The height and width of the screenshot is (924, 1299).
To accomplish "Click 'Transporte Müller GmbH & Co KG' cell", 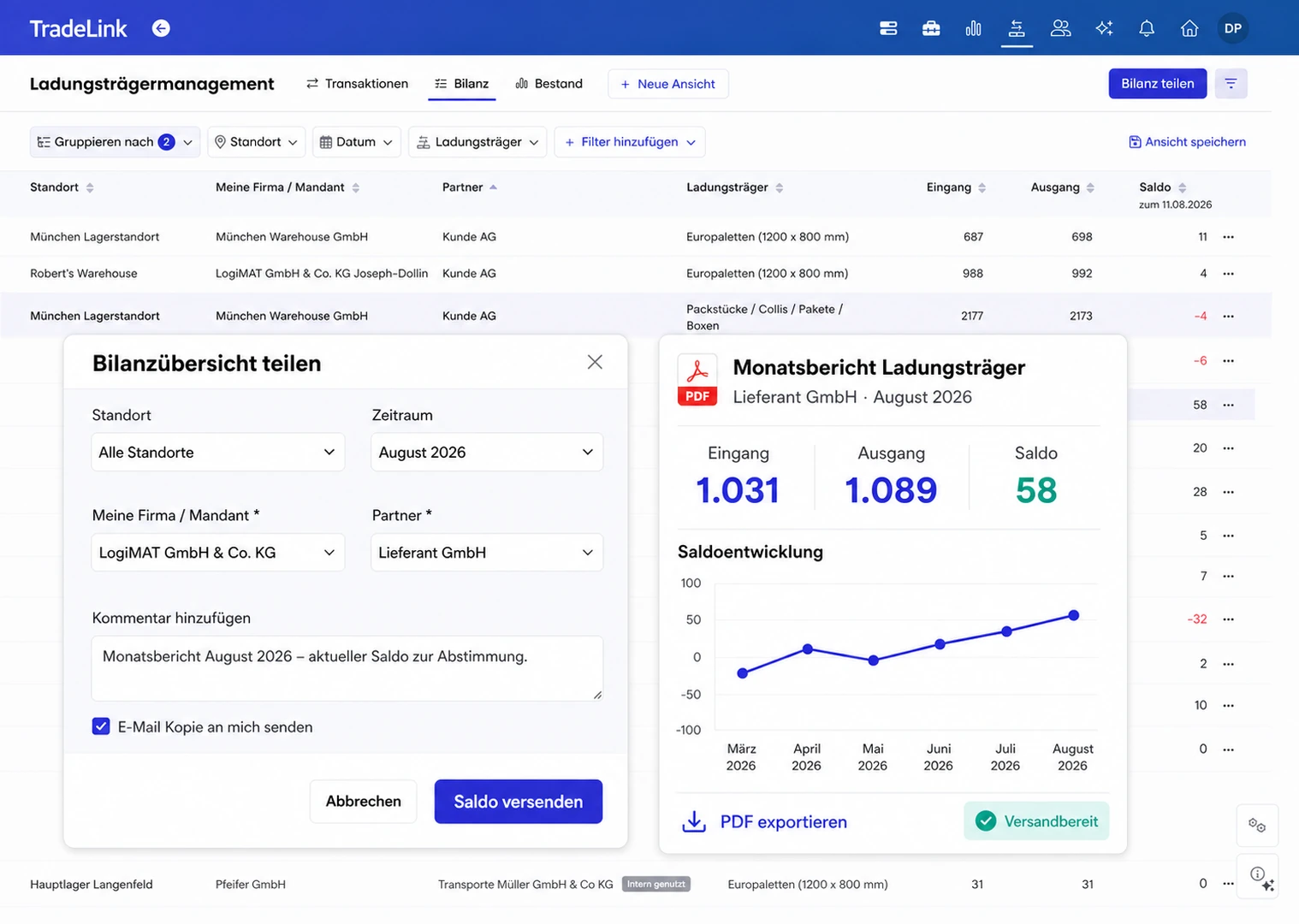I will pyautogui.click(x=525, y=884).
